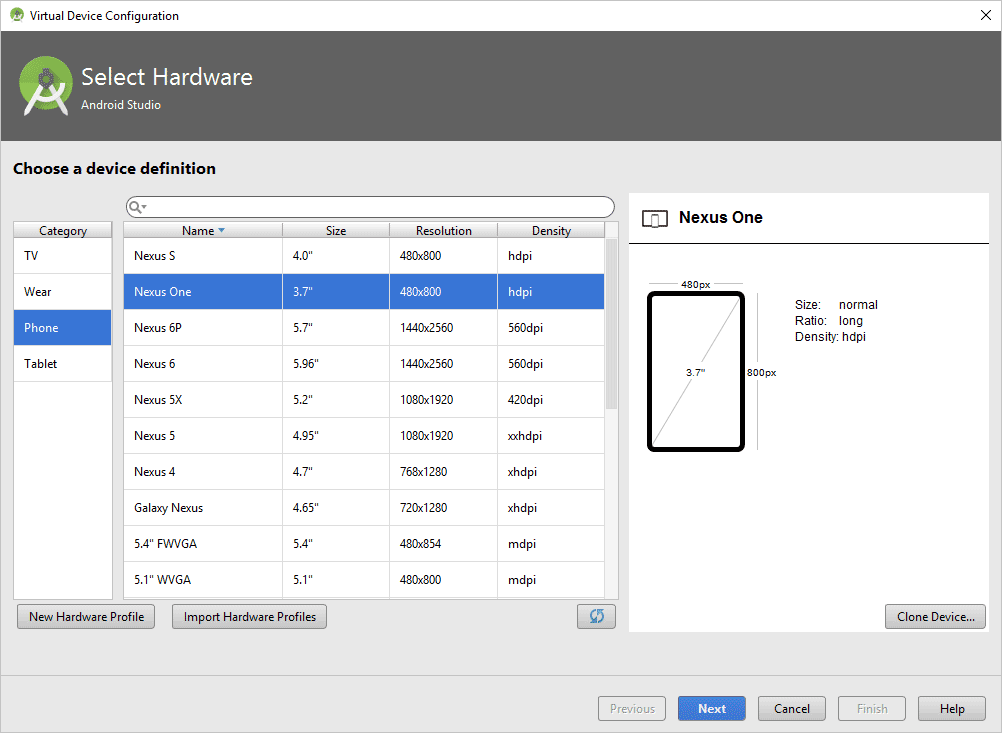
Task: Select the TV category
Action: pyautogui.click(x=62, y=256)
